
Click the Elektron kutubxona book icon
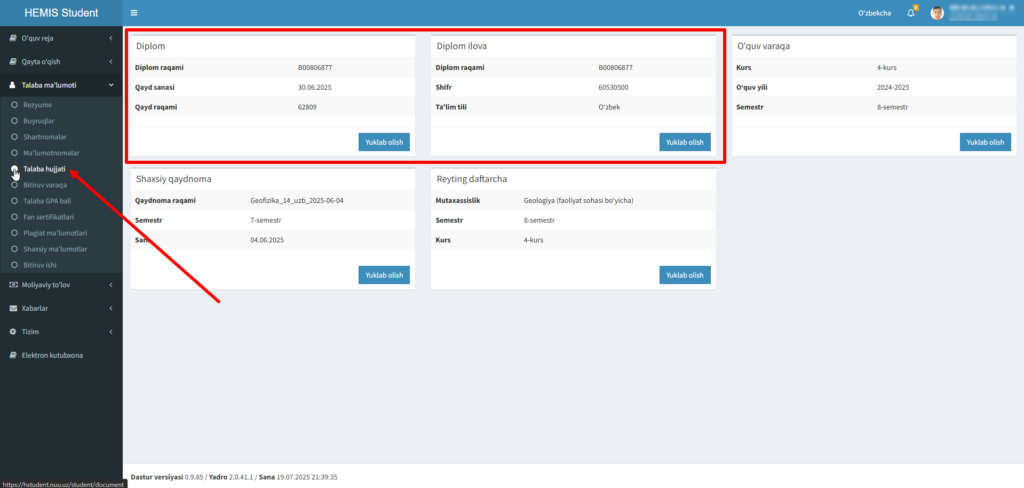click(13, 355)
